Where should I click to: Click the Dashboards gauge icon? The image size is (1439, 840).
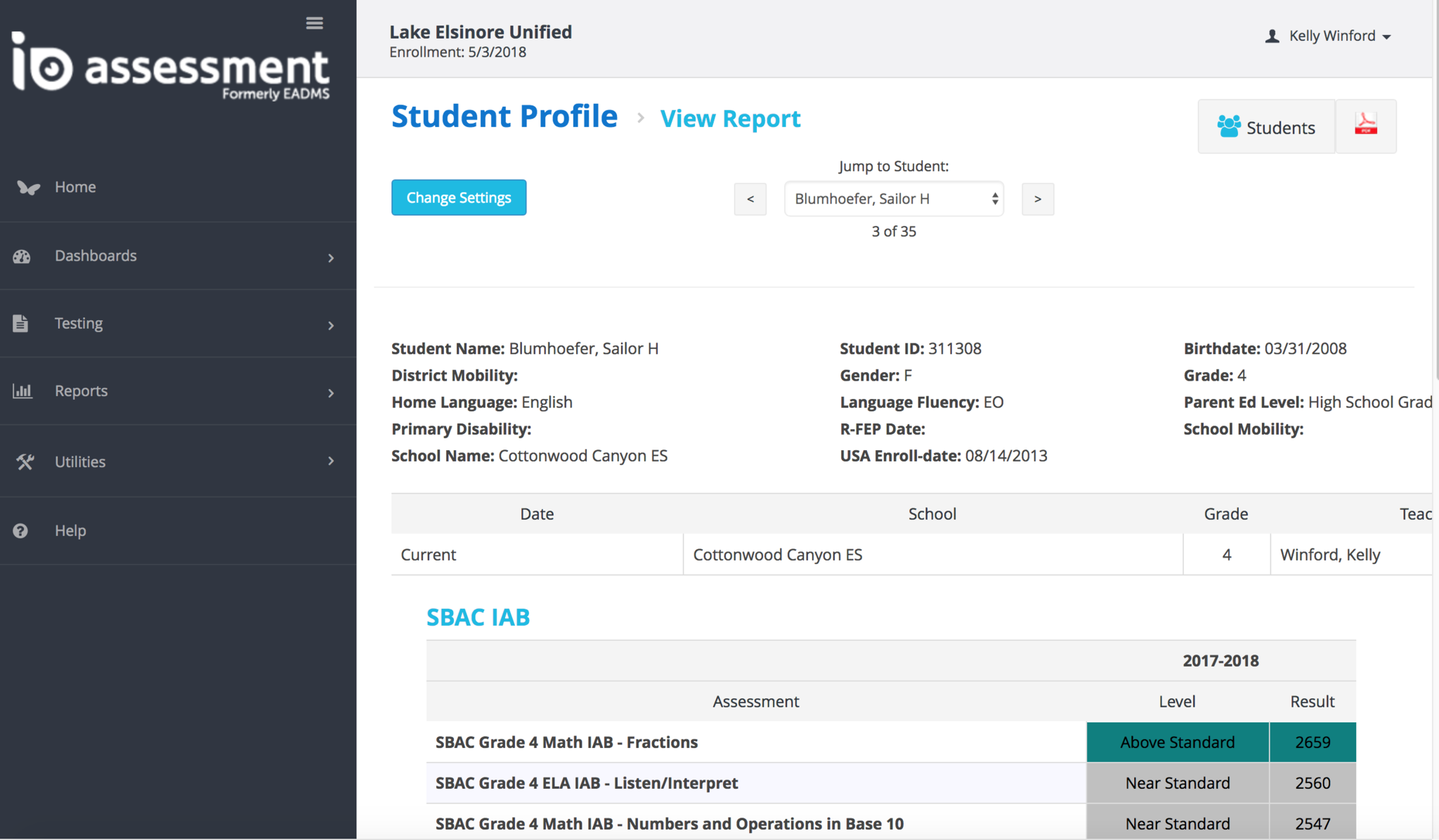22,256
